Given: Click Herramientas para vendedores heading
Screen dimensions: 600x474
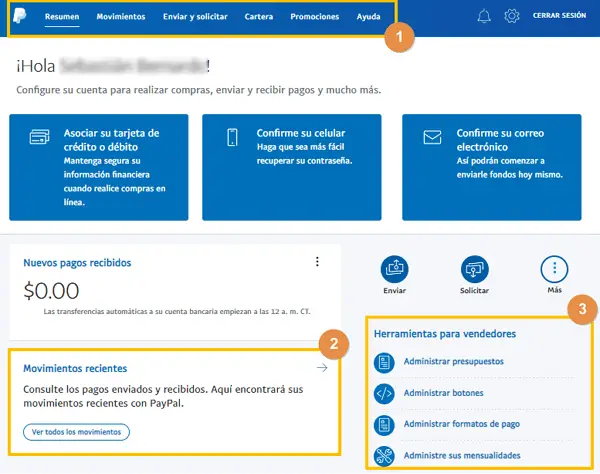Looking at the screenshot, I should pos(445,334).
